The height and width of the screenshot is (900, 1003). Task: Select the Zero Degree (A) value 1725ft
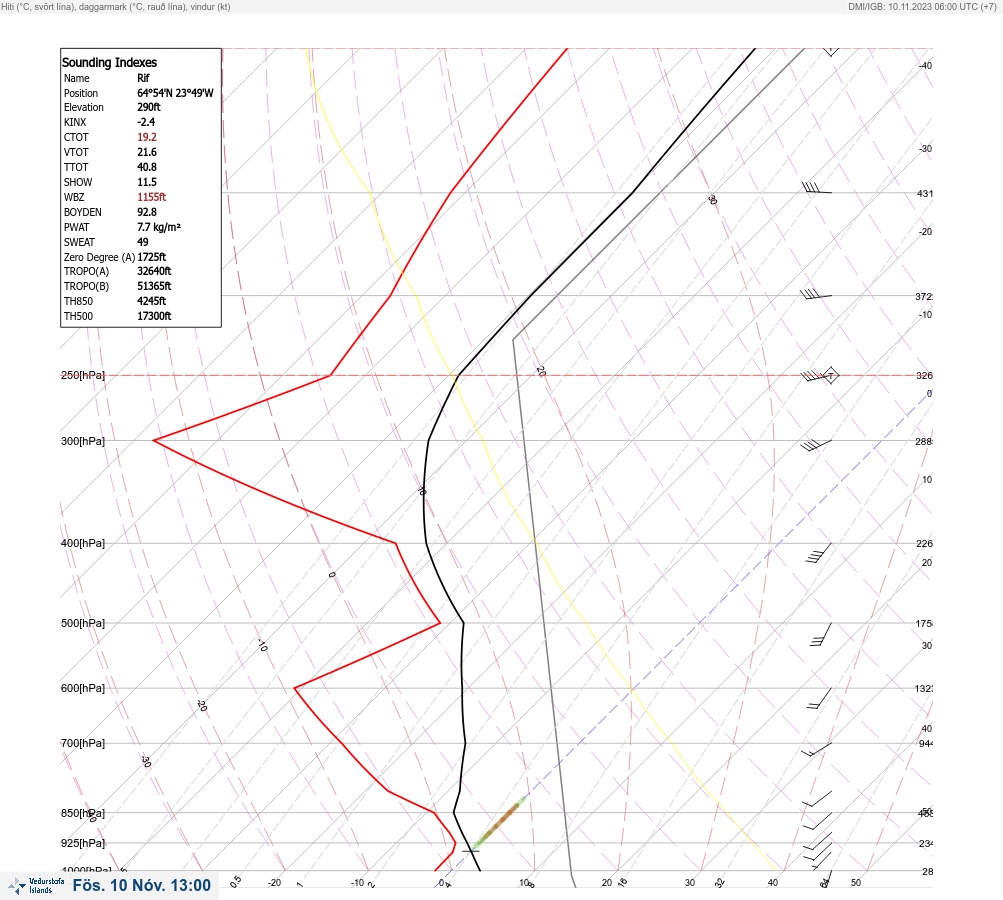(x=152, y=257)
